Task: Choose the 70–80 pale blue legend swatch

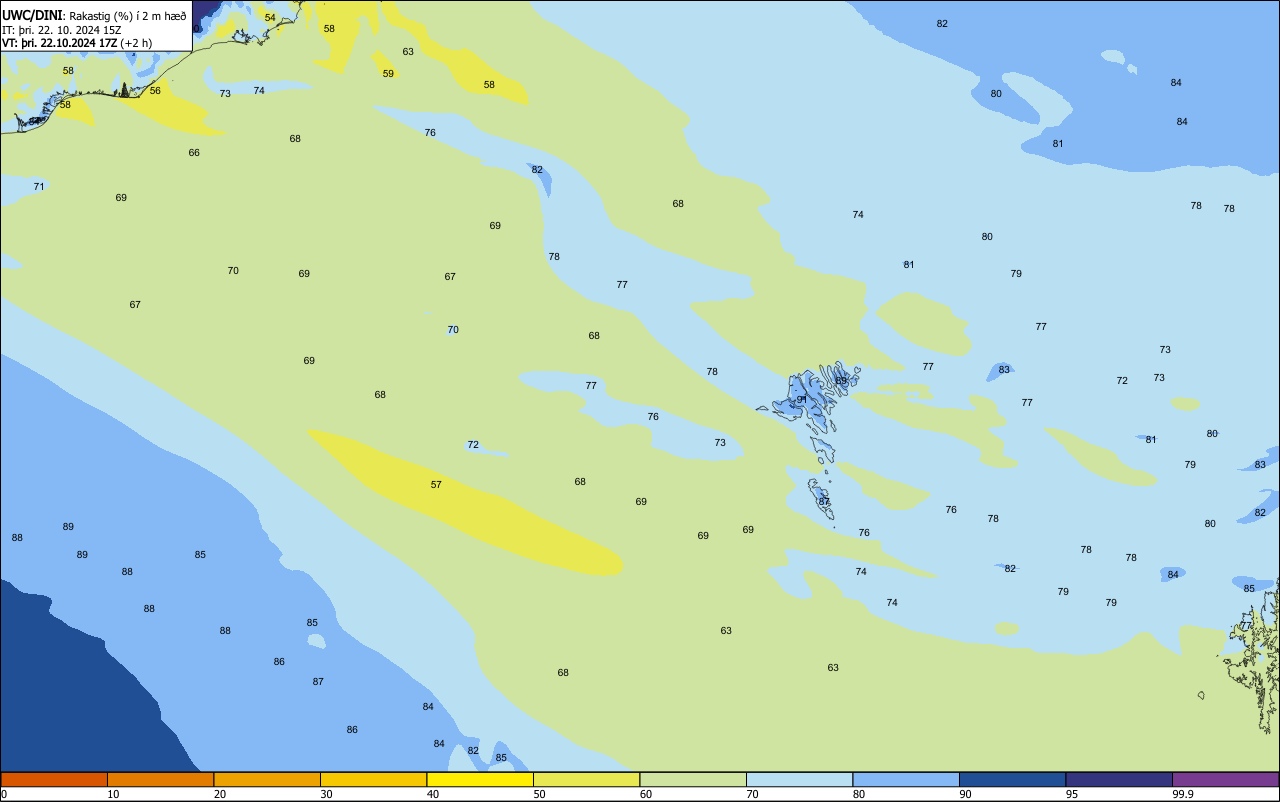Action: (x=799, y=779)
